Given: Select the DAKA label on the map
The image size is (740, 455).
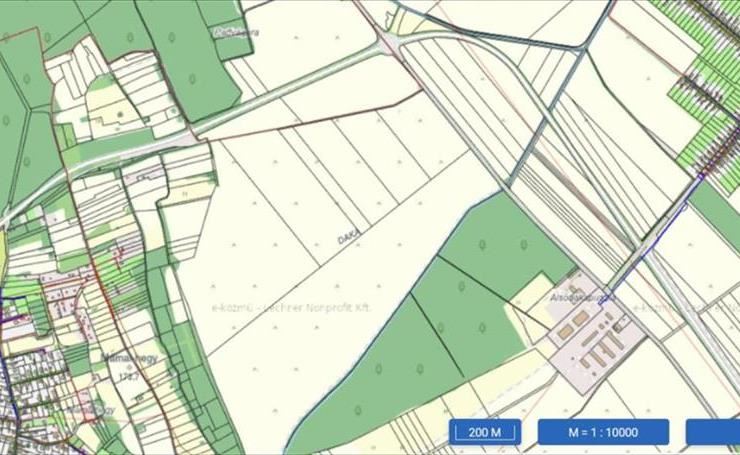Looking at the screenshot, I should pyautogui.click(x=349, y=236).
